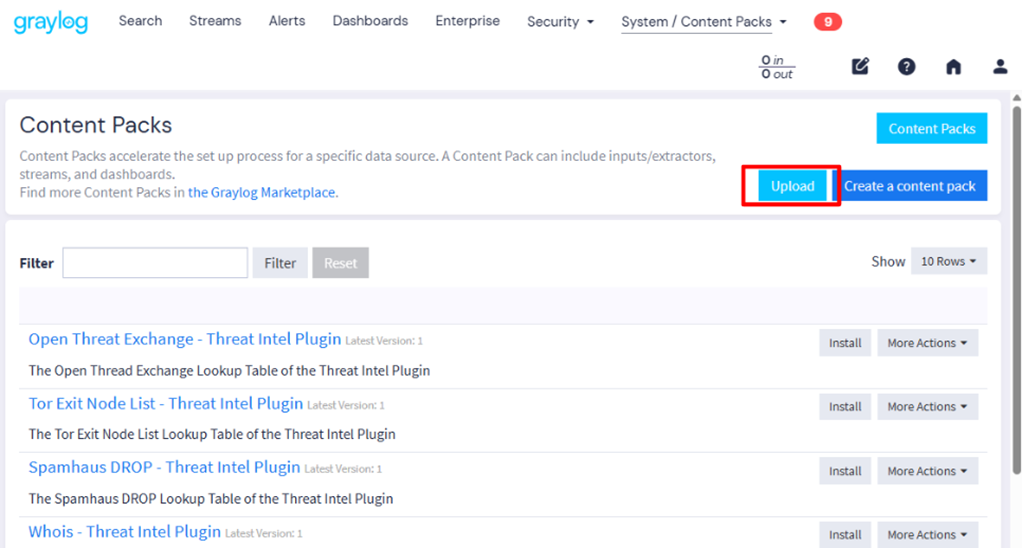
Task: Expand More Actions for Whois
Action: (x=927, y=535)
